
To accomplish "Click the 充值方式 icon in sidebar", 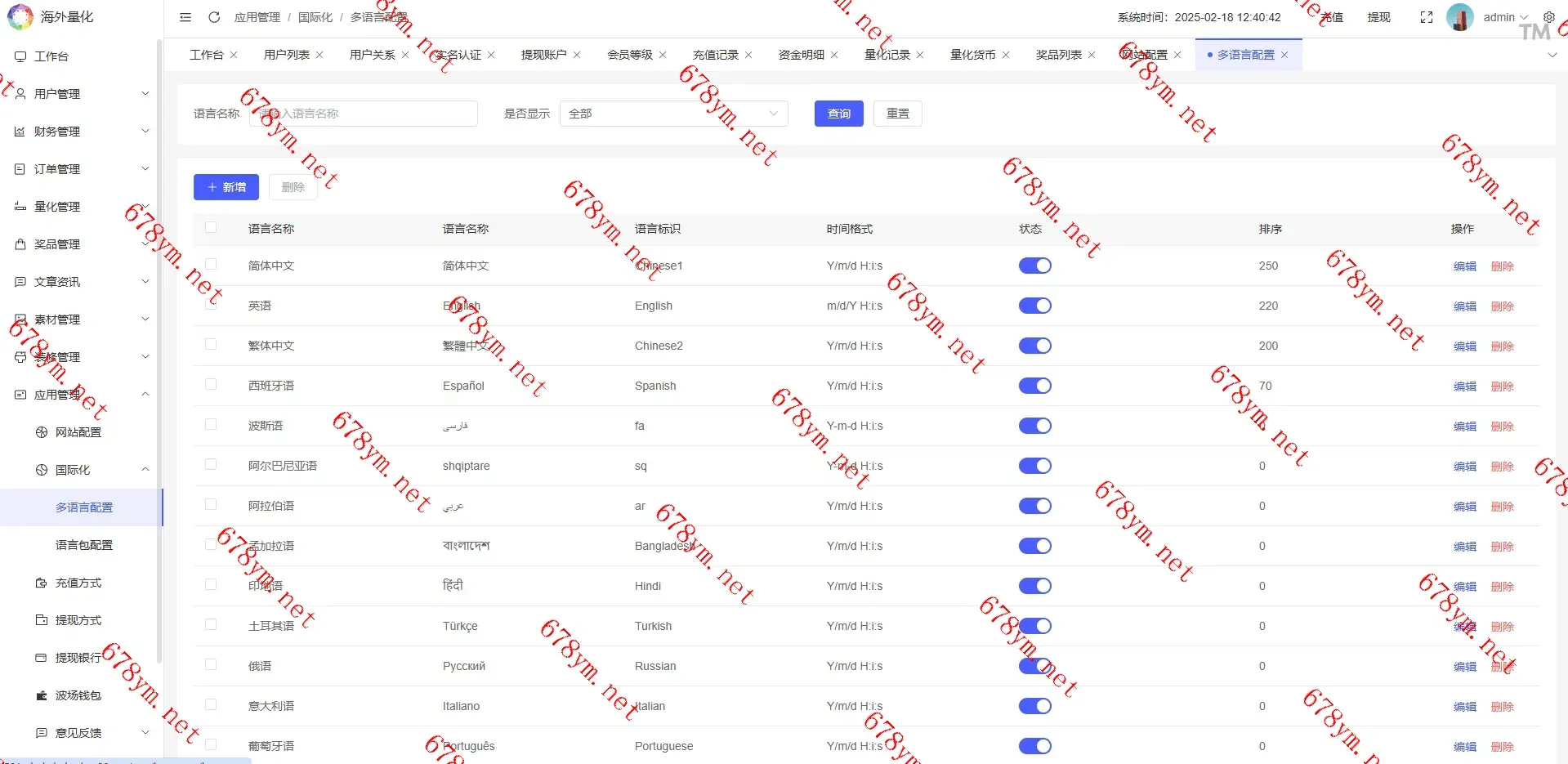I will [x=42, y=583].
